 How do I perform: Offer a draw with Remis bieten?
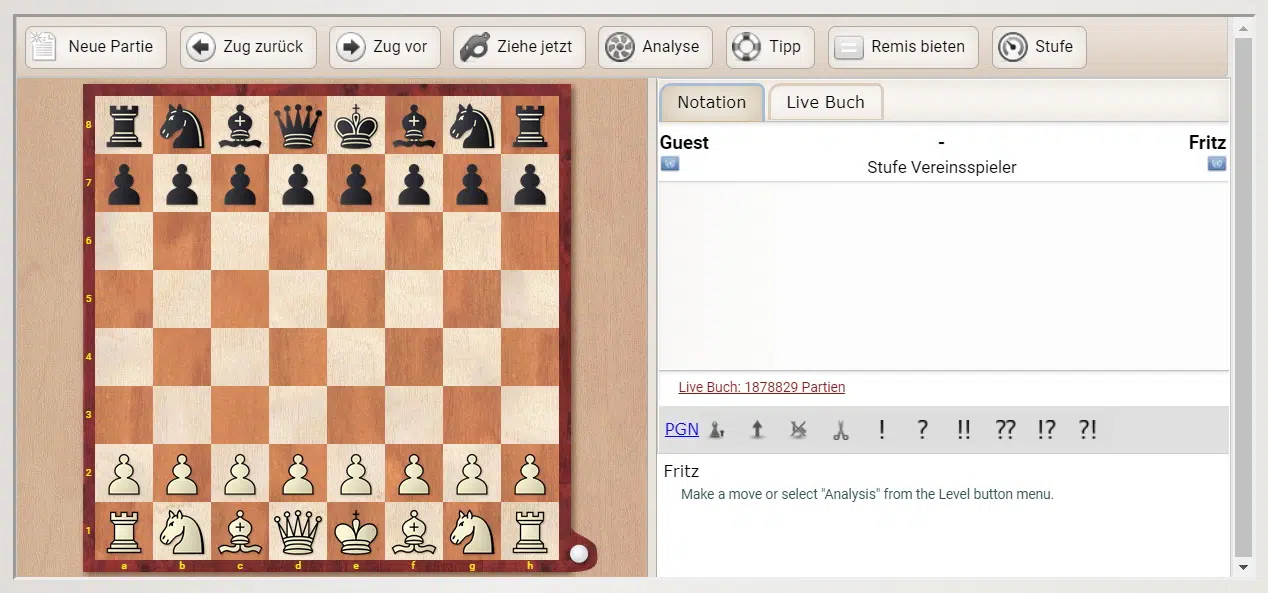(x=902, y=47)
